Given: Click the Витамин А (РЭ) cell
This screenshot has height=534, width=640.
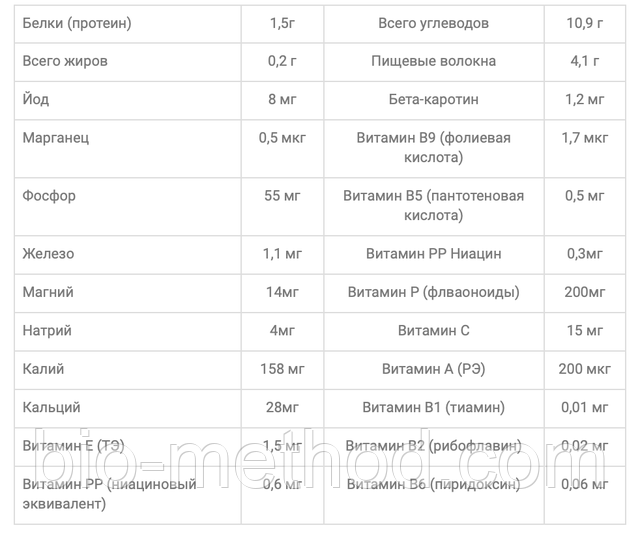Looking at the screenshot, I should (433, 369).
